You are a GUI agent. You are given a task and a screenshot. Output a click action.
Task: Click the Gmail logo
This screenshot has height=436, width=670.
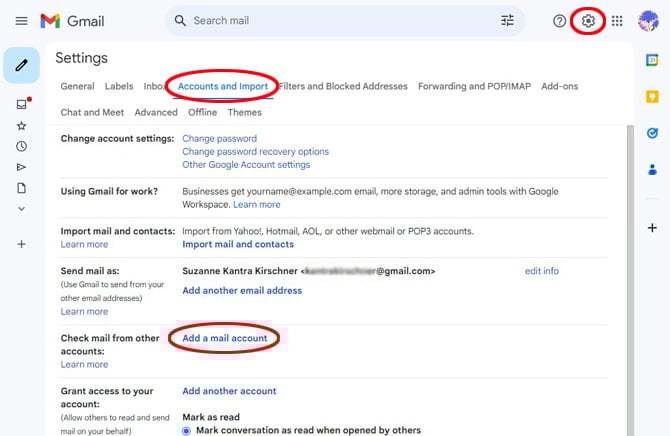click(72, 21)
